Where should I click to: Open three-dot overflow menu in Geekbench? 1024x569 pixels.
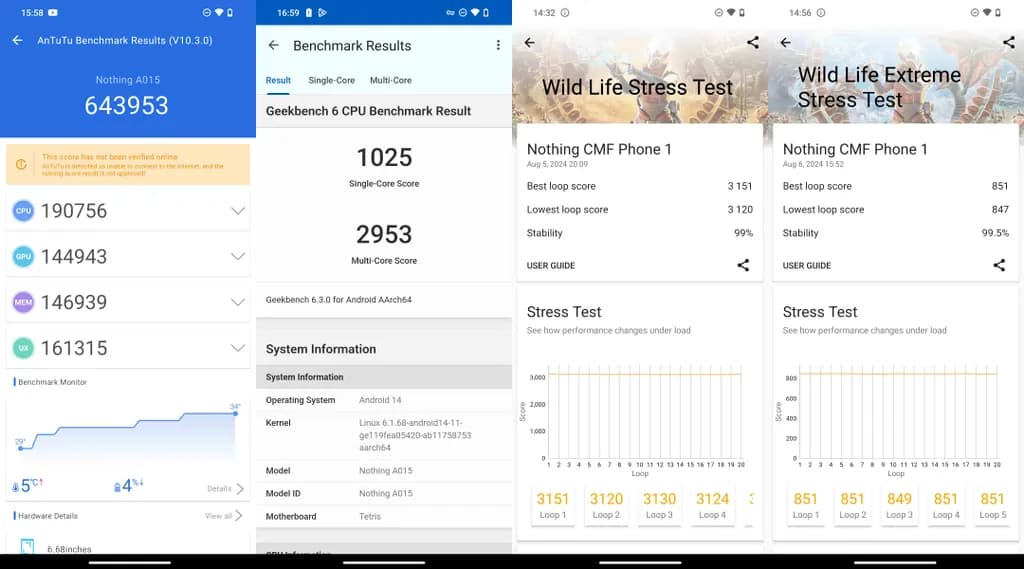498,46
